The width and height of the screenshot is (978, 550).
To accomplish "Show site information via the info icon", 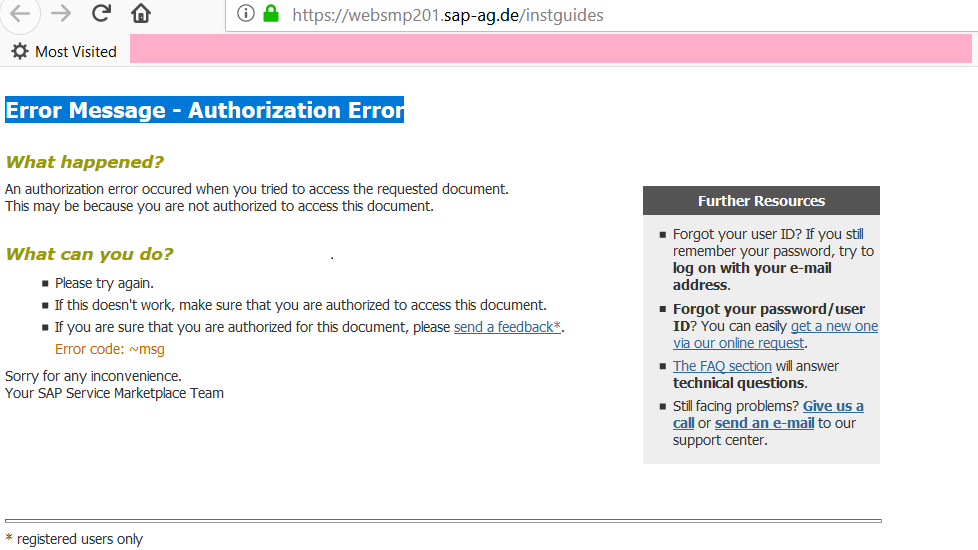I will (246, 13).
